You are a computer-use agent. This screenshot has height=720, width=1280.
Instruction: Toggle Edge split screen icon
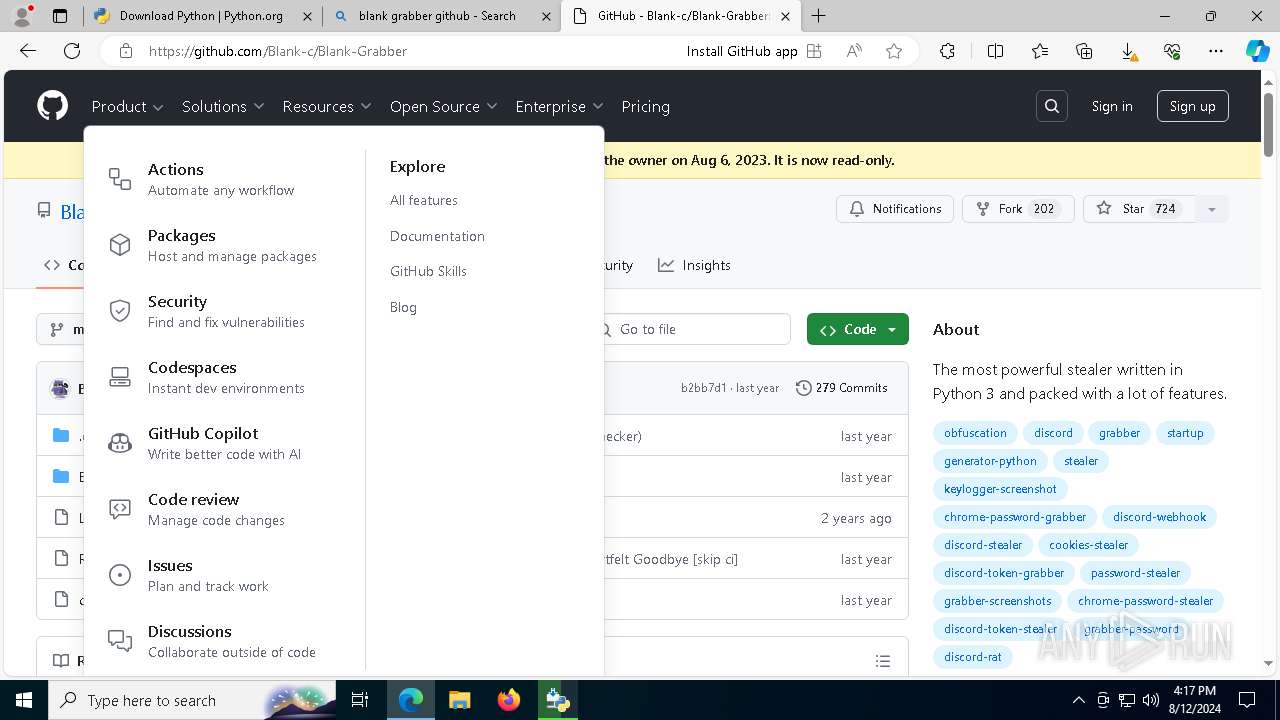995,51
